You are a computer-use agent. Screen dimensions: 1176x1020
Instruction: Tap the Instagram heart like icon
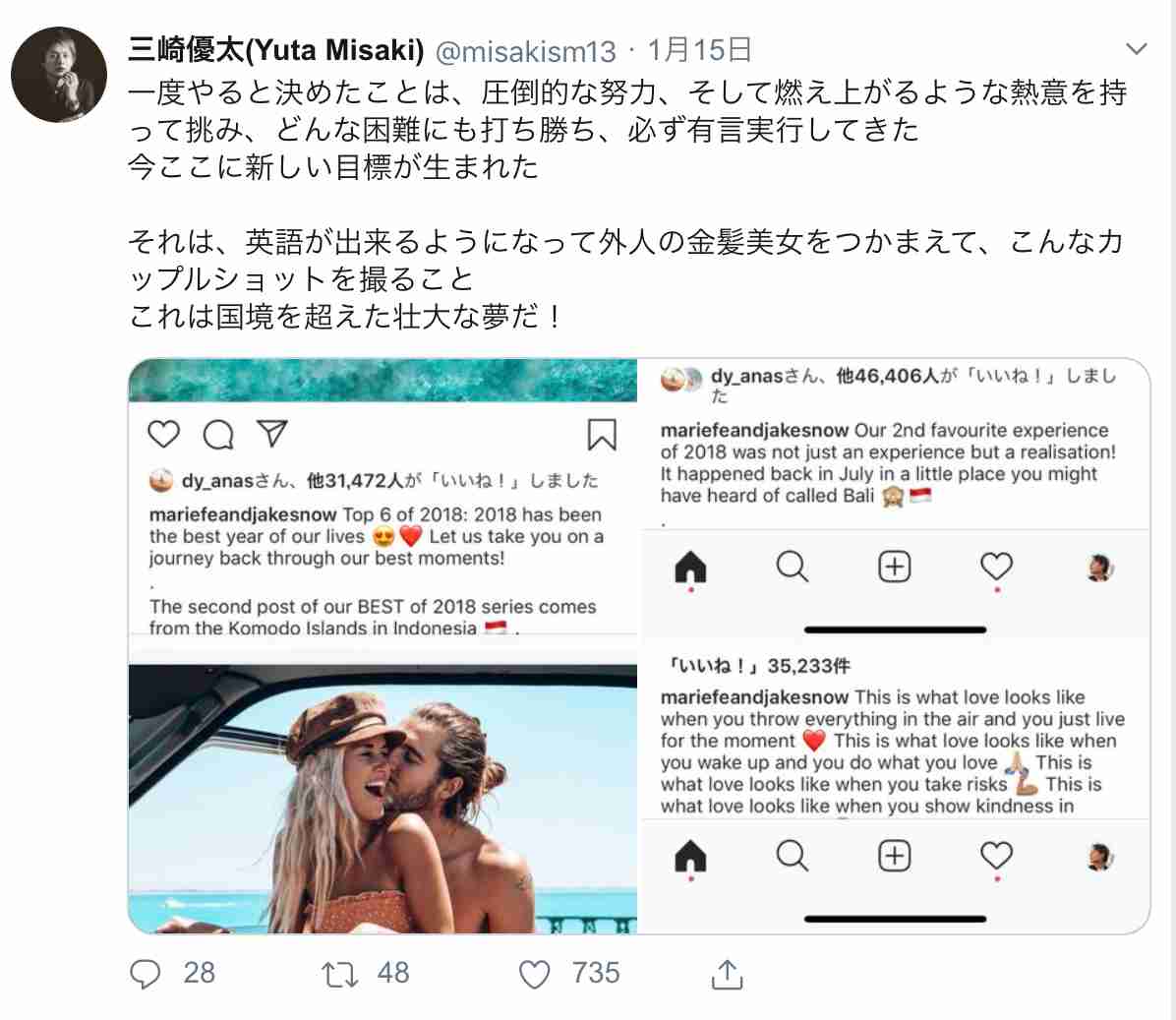click(x=163, y=434)
